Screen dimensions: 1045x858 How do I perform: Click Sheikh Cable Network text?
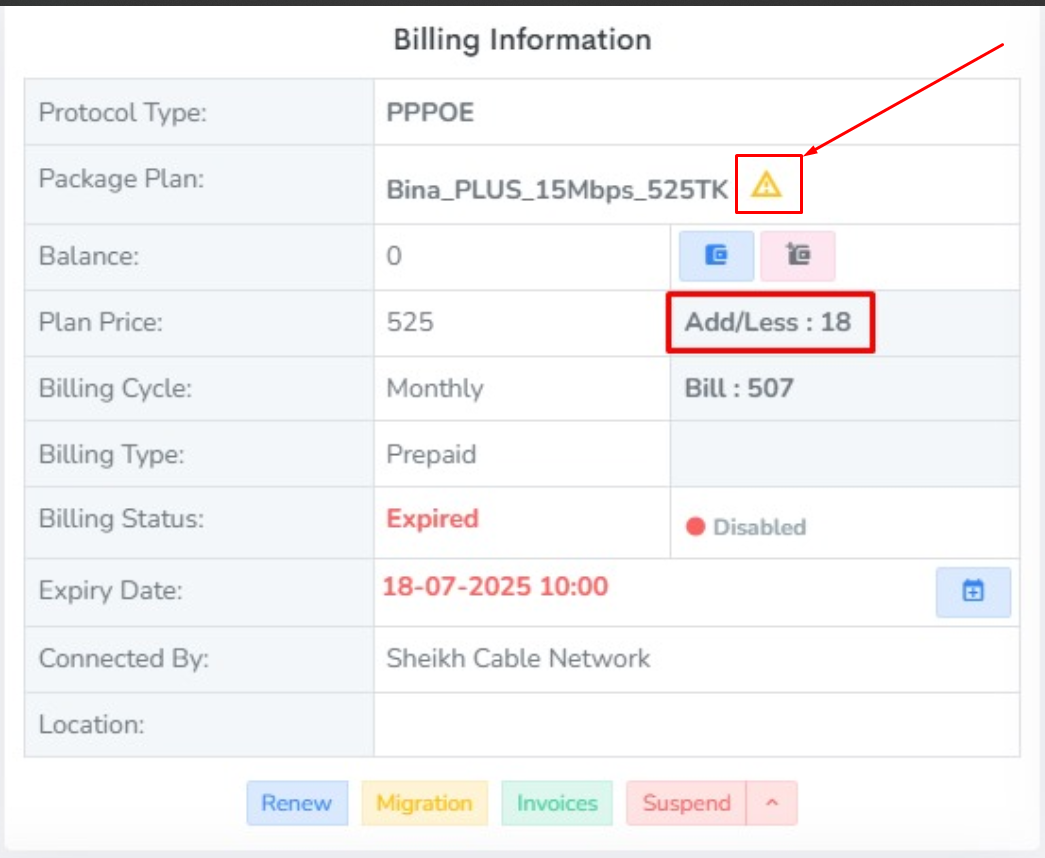(518, 658)
